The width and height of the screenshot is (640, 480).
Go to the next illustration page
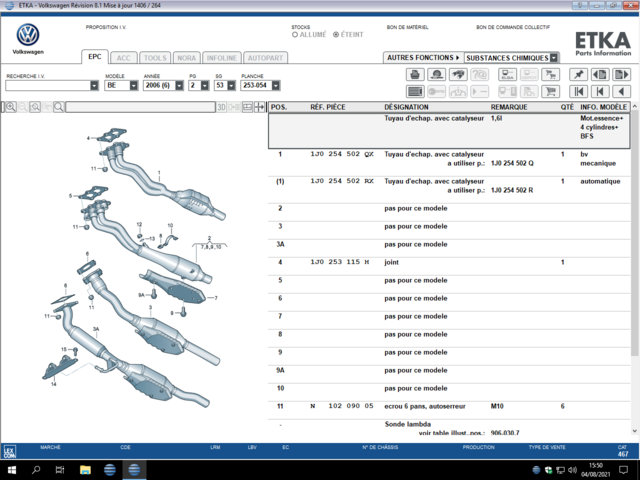click(621, 75)
